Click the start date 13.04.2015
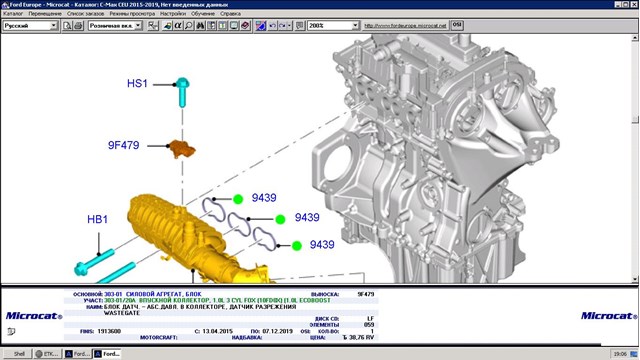Viewport: 640px width, 360px height. (217, 331)
